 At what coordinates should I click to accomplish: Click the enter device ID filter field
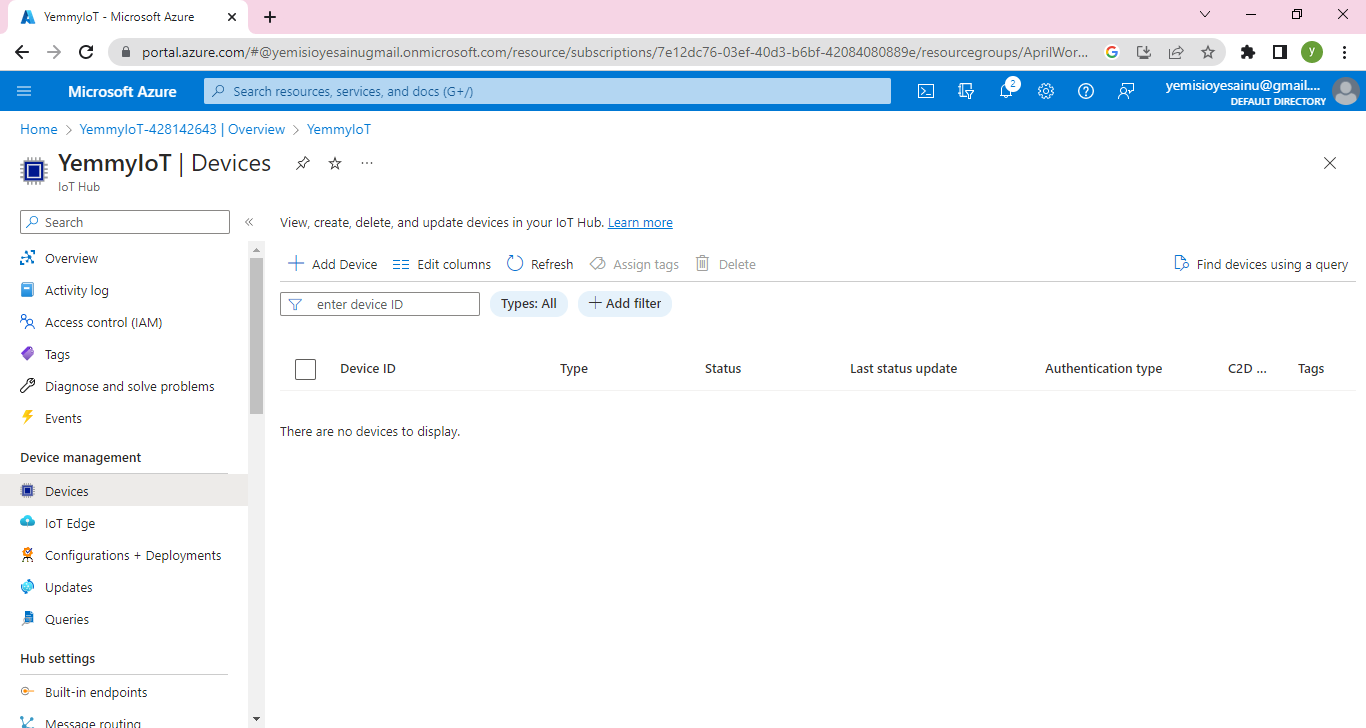pyautogui.click(x=380, y=304)
